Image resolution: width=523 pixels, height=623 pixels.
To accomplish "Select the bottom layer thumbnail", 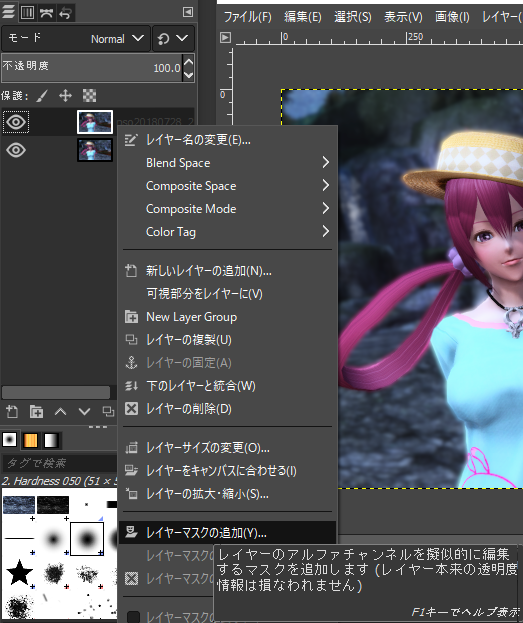I will click(x=95, y=150).
